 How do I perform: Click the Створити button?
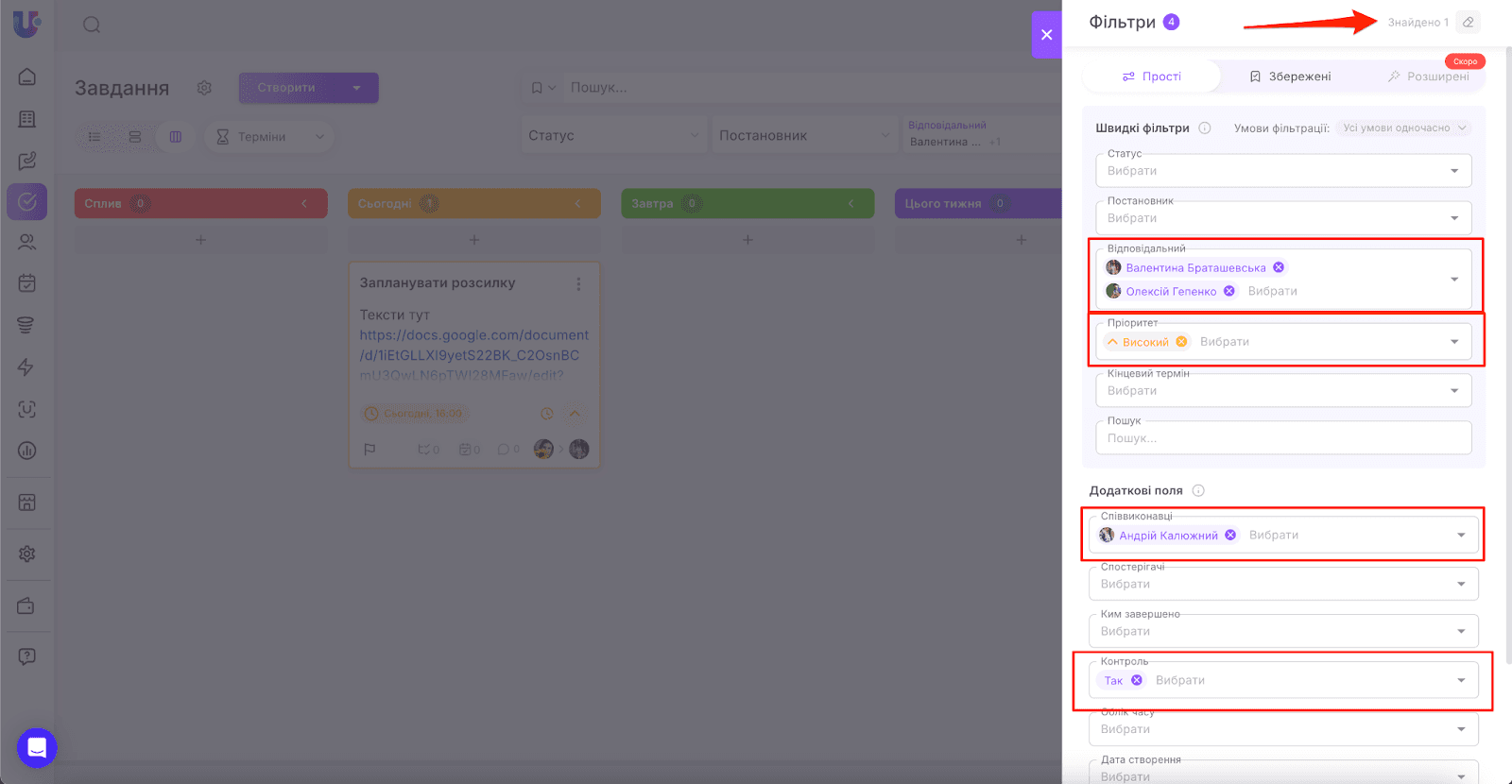click(x=287, y=88)
